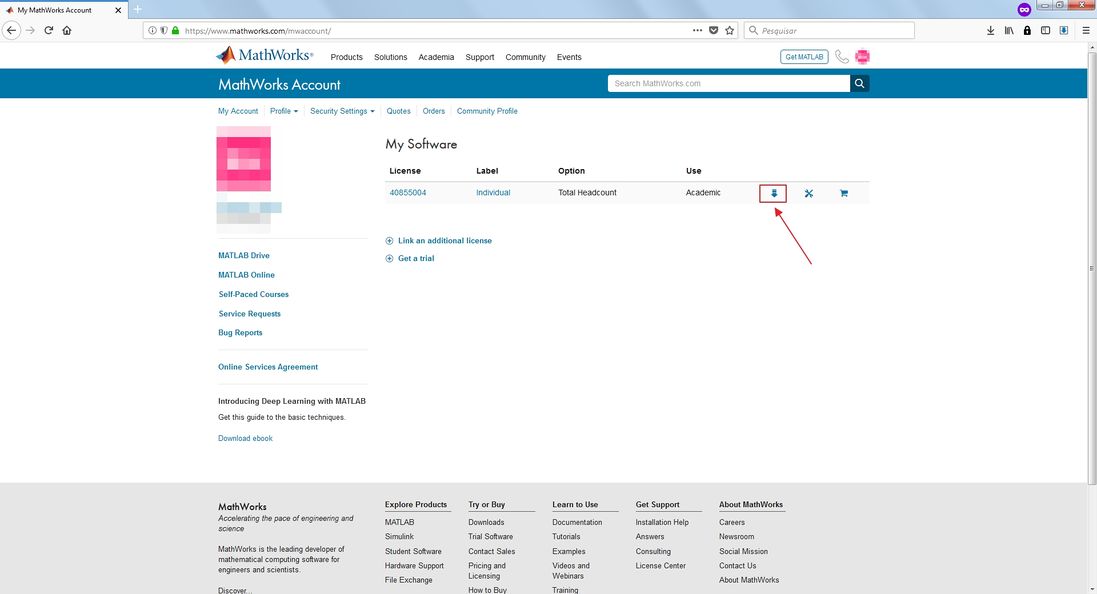Reload the page with the refresh icon
The height and width of the screenshot is (594, 1097).
(48, 30)
